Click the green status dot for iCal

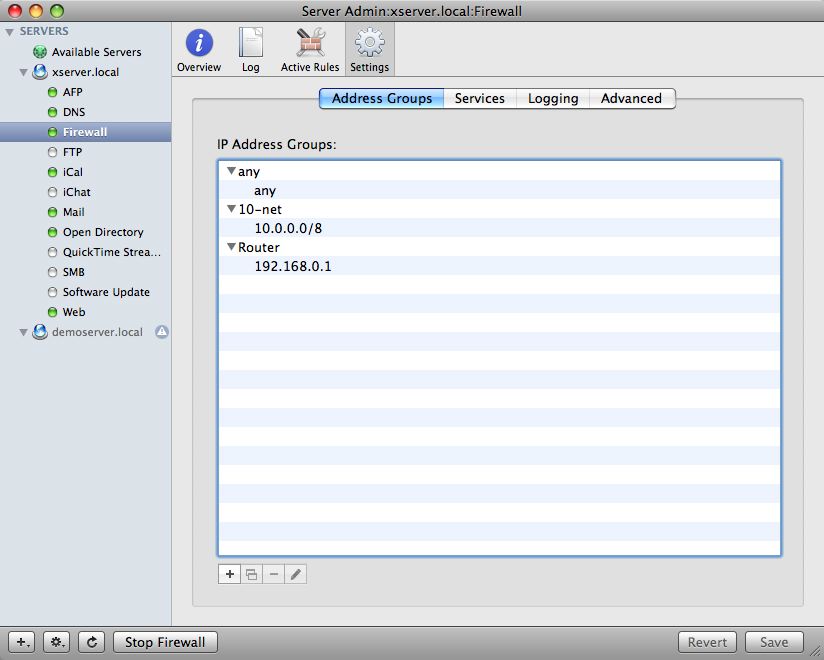pos(52,172)
